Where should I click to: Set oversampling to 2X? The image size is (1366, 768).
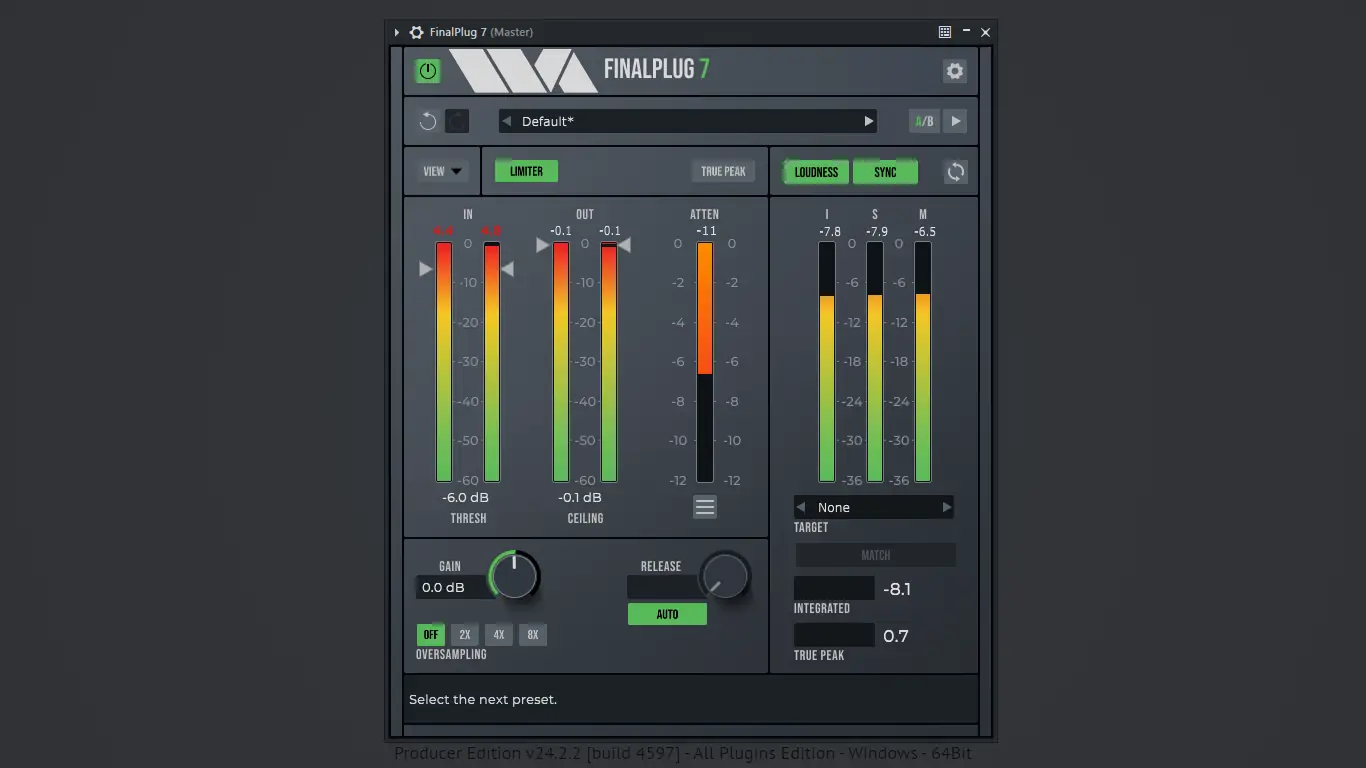coord(465,634)
